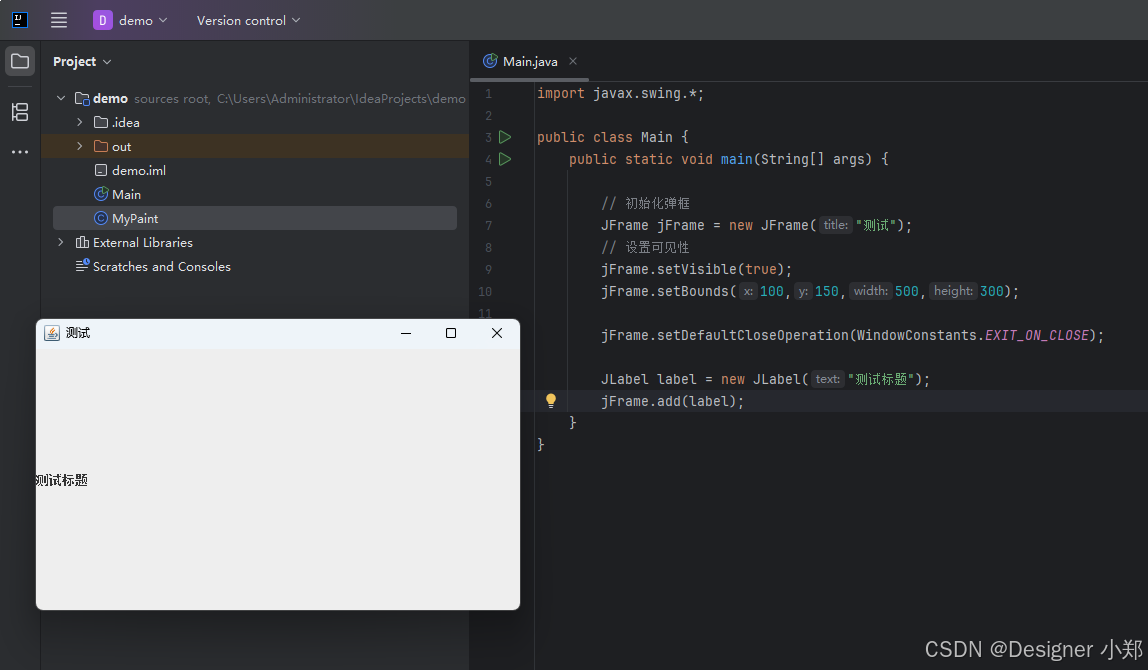Open the demo project dropdown
1148x670 pixels.
pyautogui.click(x=130, y=21)
